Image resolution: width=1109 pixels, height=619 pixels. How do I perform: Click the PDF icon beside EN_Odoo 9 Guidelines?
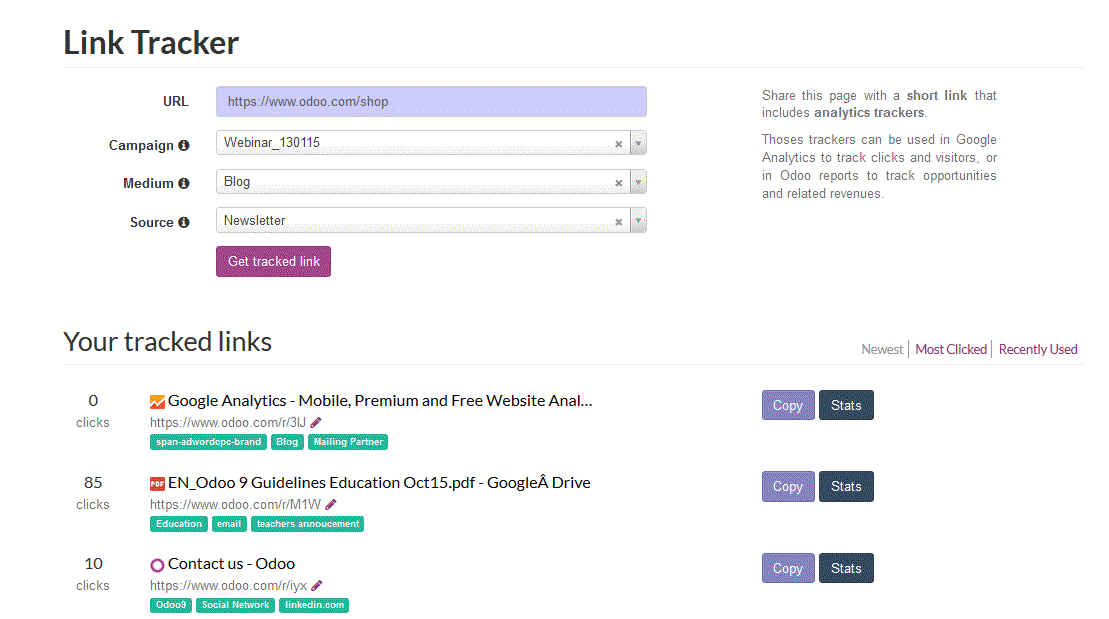pyautogui.click(x=157, y=482)
